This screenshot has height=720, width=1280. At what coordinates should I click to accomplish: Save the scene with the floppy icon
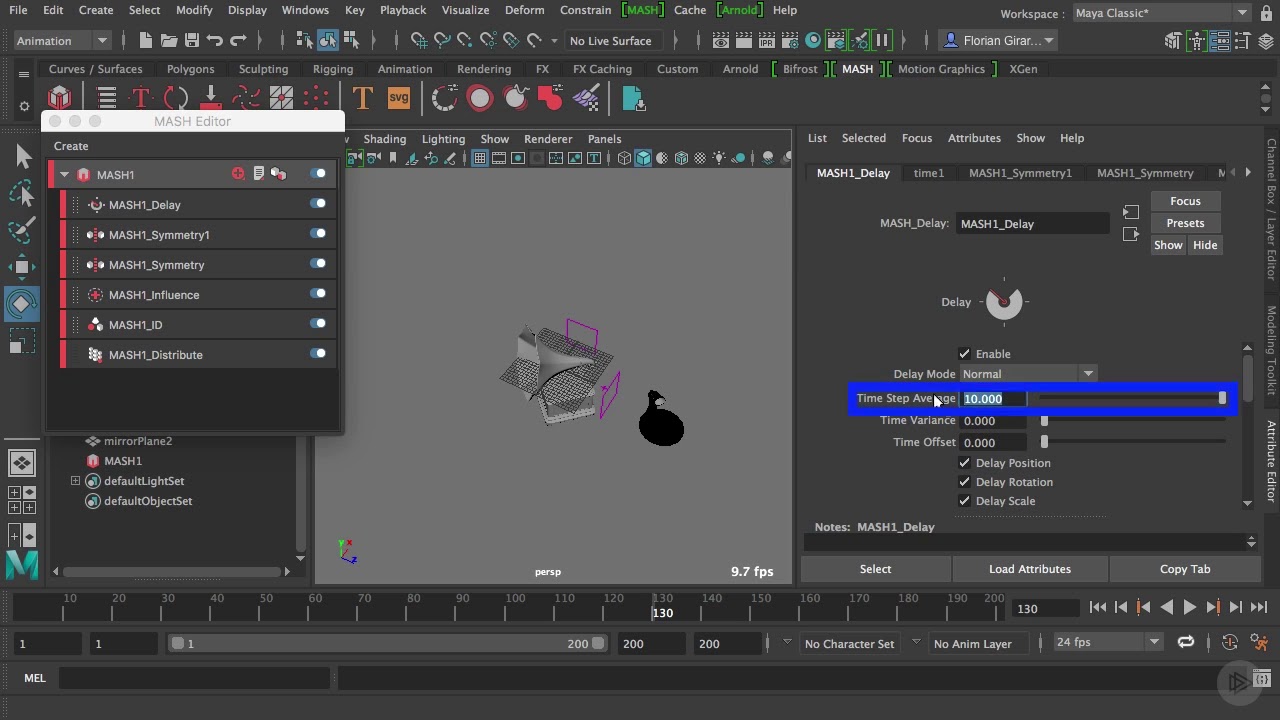tap(192, 41)
